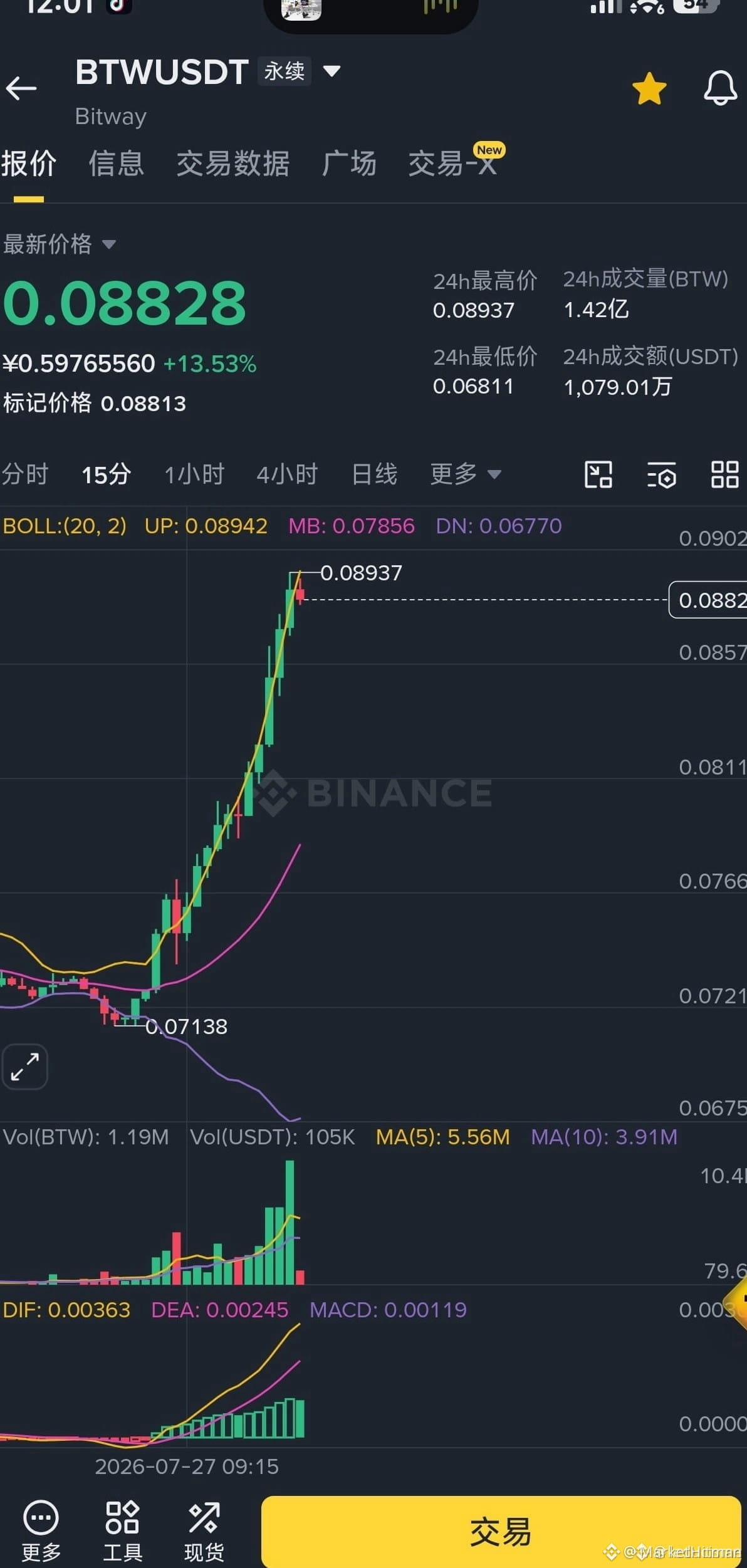The image size is (747, 1568).
Task: Tap the 标记价格 0.08813 text
Action: coord(95,403)
